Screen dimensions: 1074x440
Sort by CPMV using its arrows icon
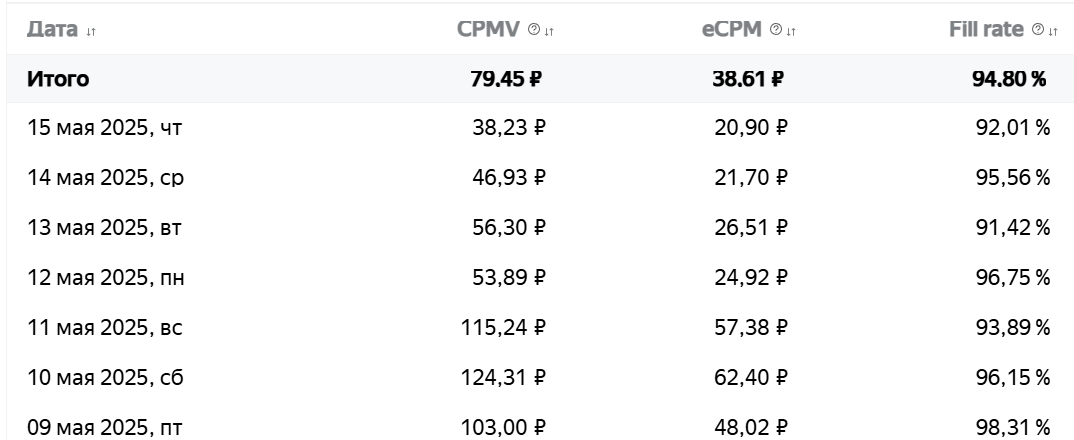click(x=549, y=31)
